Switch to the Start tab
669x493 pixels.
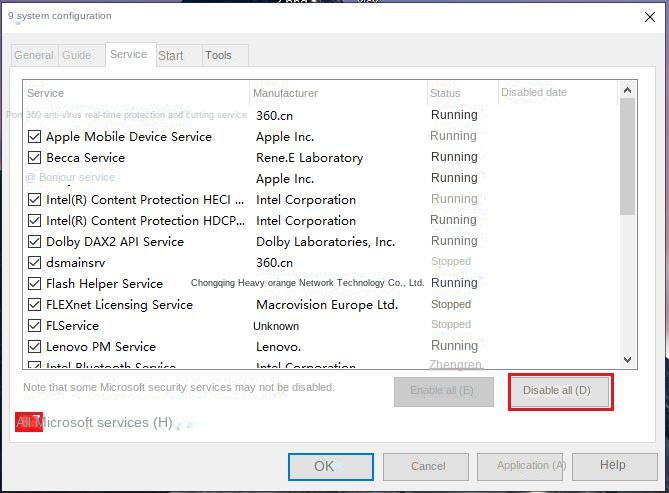pyautogui.click(x=171, y=56)
